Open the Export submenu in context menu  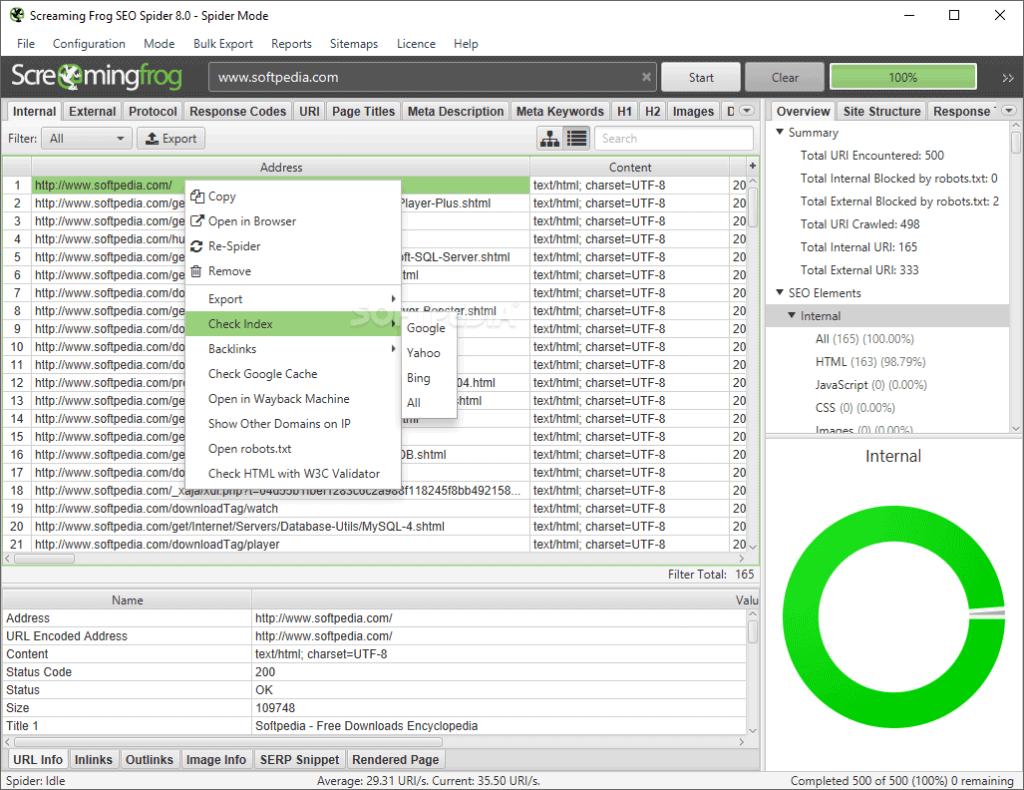[293, 299]
